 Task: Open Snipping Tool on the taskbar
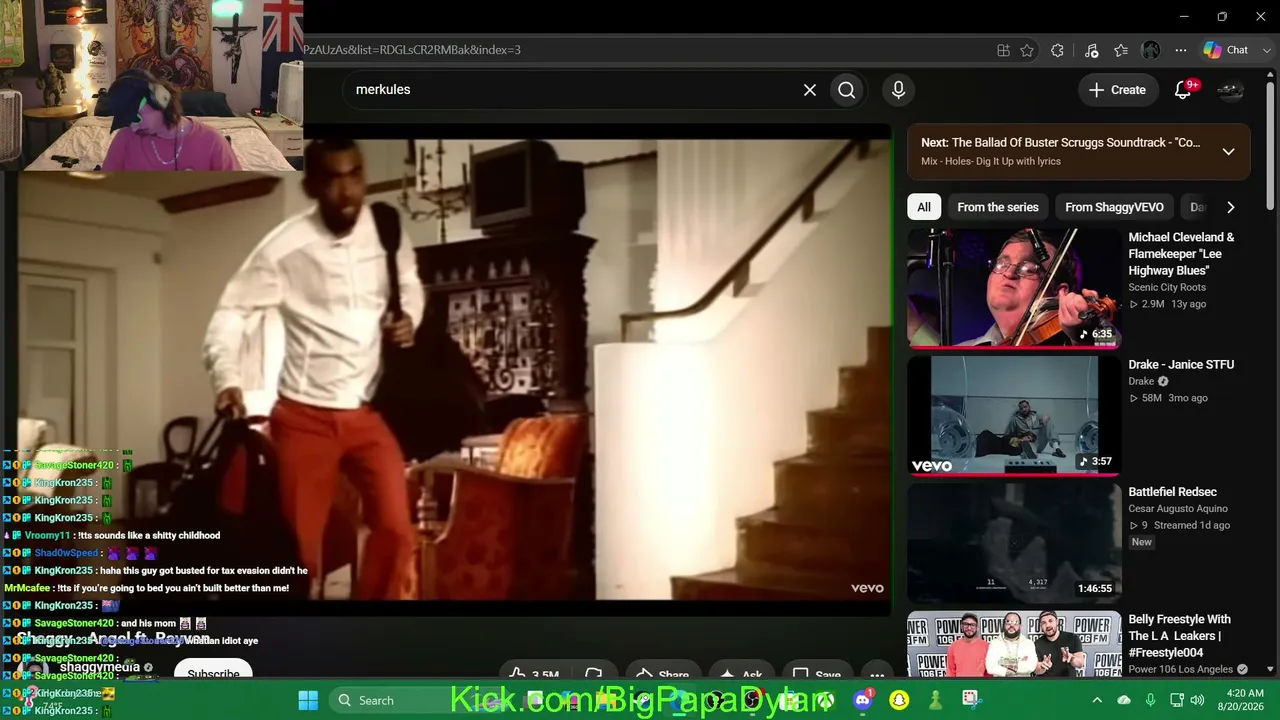click(970, 699)
